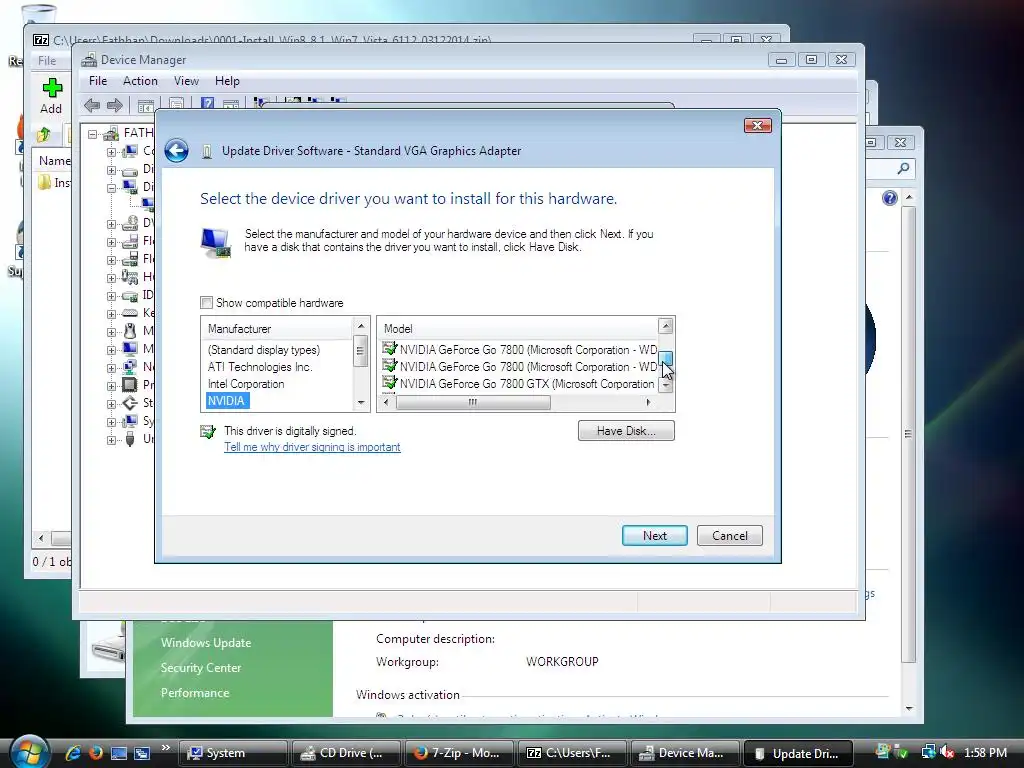Viewport: 1024px width, 768px height.
Task: Open the Windows Update link in System window
Action: point(206,643)
